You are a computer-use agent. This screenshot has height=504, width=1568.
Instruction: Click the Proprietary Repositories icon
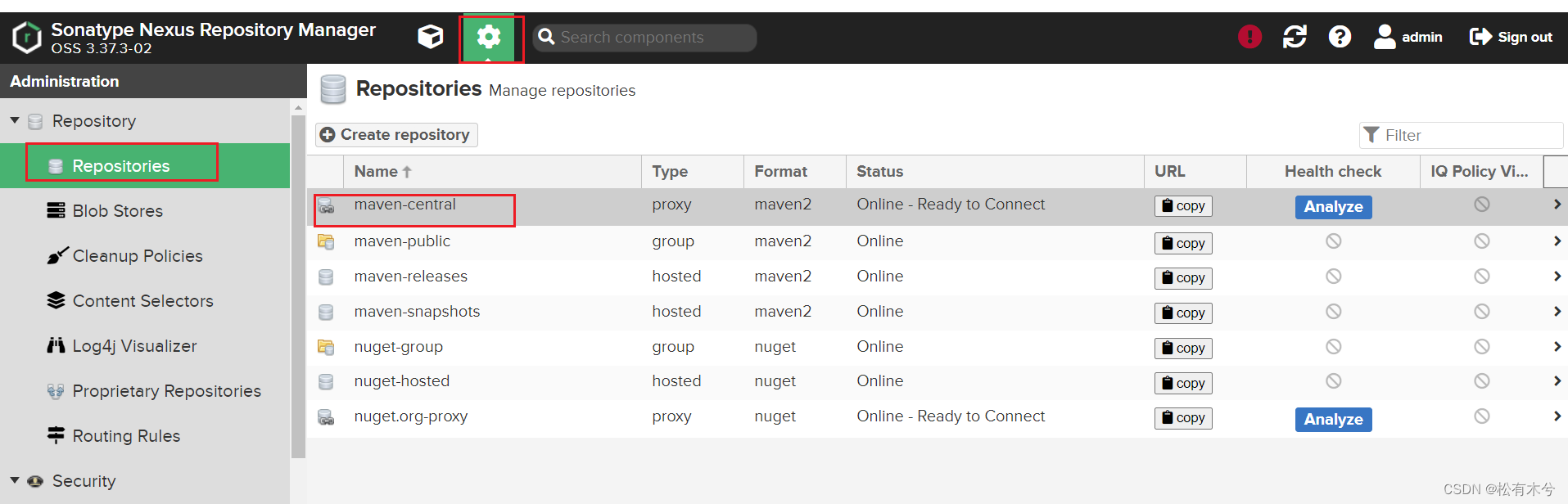pos(56,391)
